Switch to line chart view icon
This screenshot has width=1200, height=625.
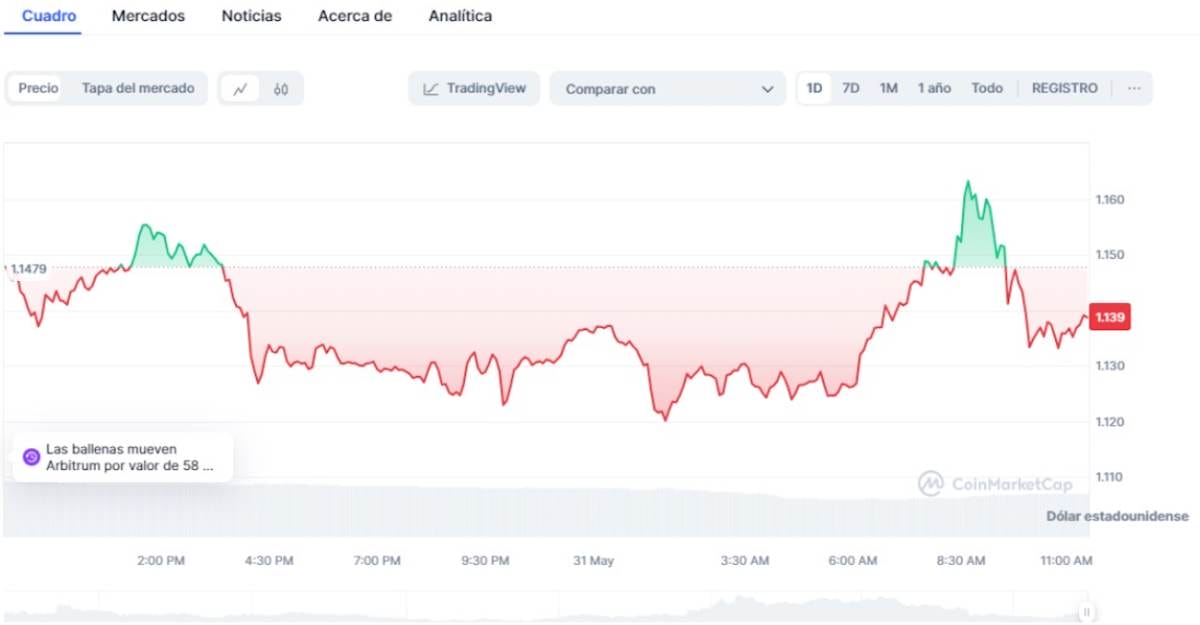tap(240, 89)
